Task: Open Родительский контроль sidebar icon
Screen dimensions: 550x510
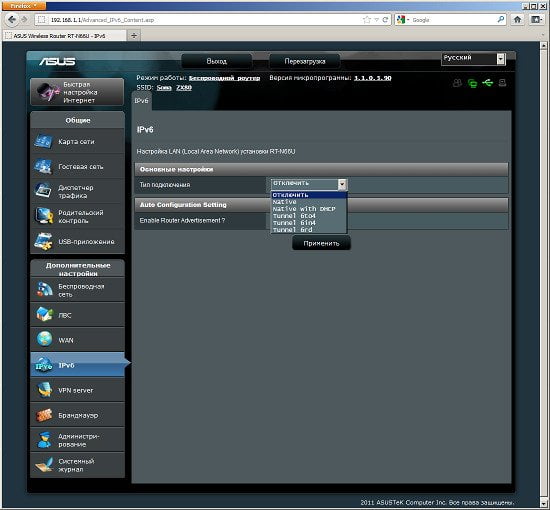Action: (x=43, y=216)
